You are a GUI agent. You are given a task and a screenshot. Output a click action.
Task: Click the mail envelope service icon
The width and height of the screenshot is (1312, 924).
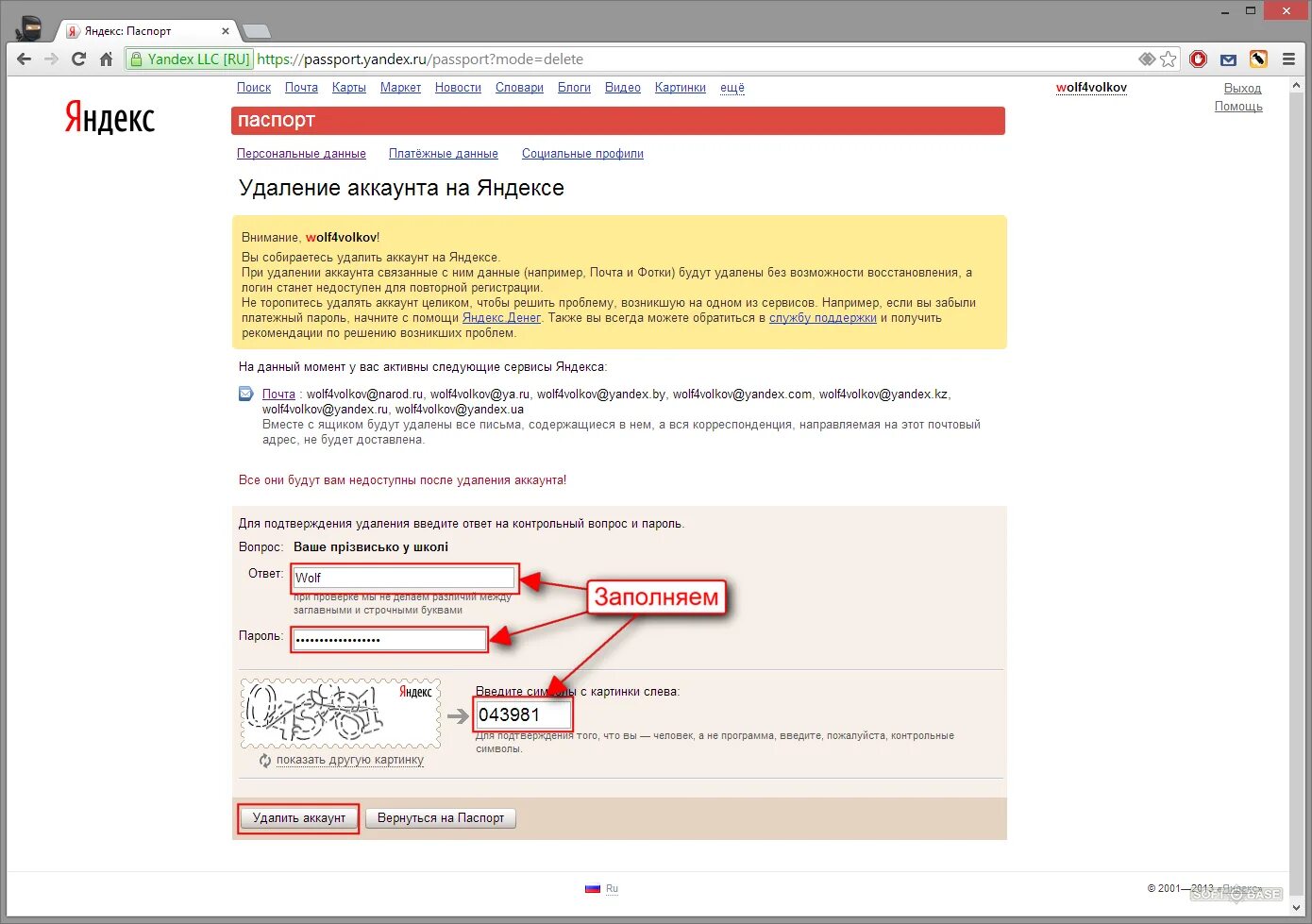pyautogui.click(x=246, y=394)
